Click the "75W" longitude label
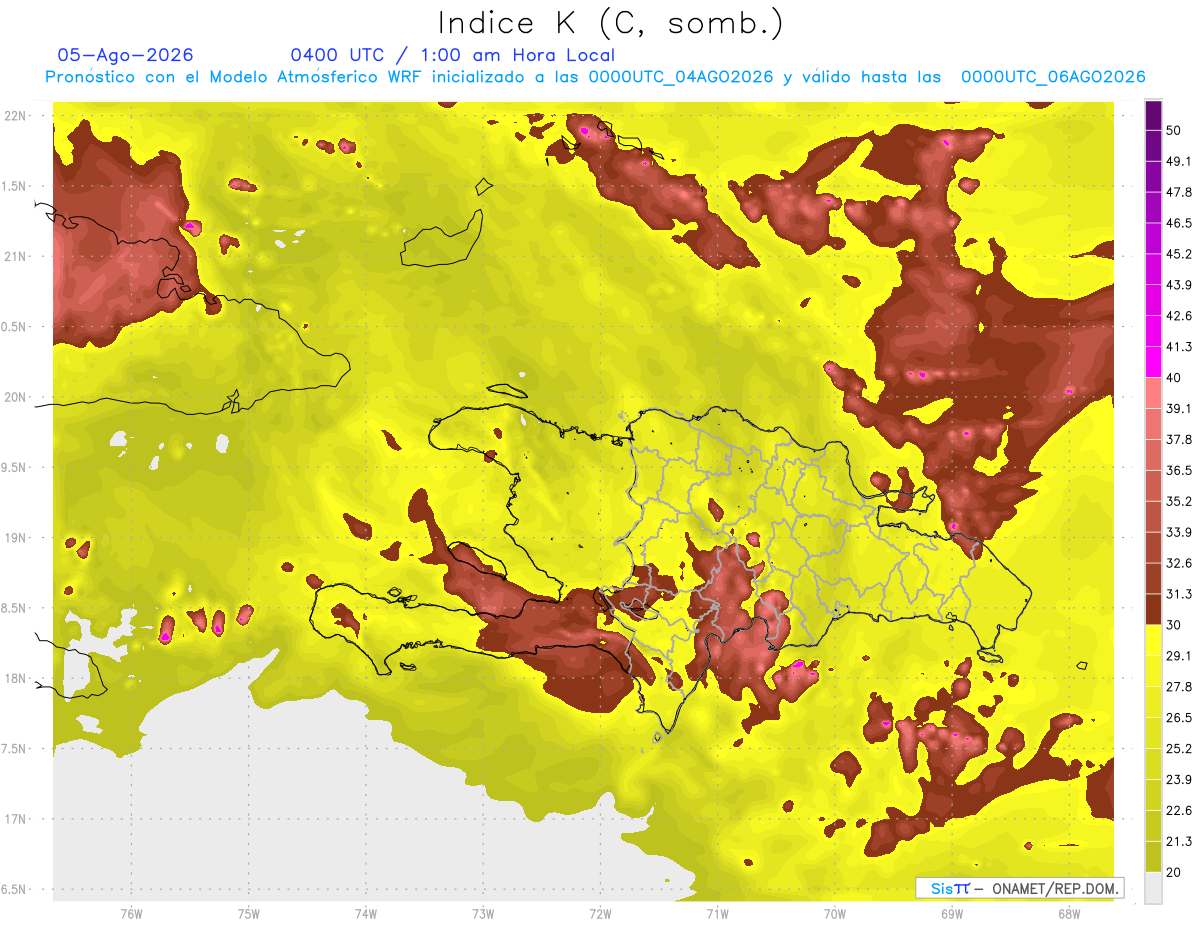The height and width of the screenshot is (927, 1200). [248, 914]
